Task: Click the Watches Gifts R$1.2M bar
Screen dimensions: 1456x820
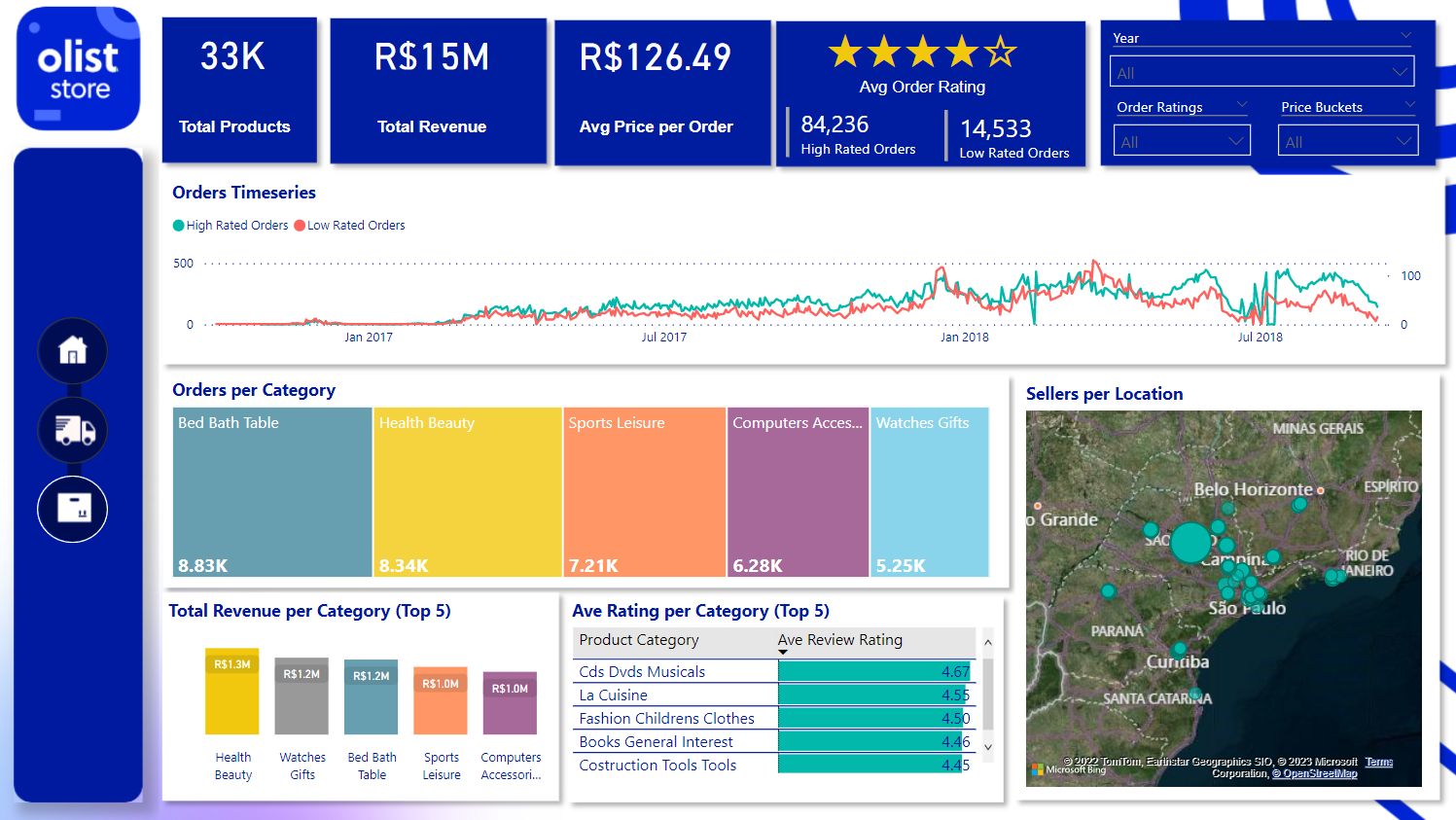Action: point(302,696)
